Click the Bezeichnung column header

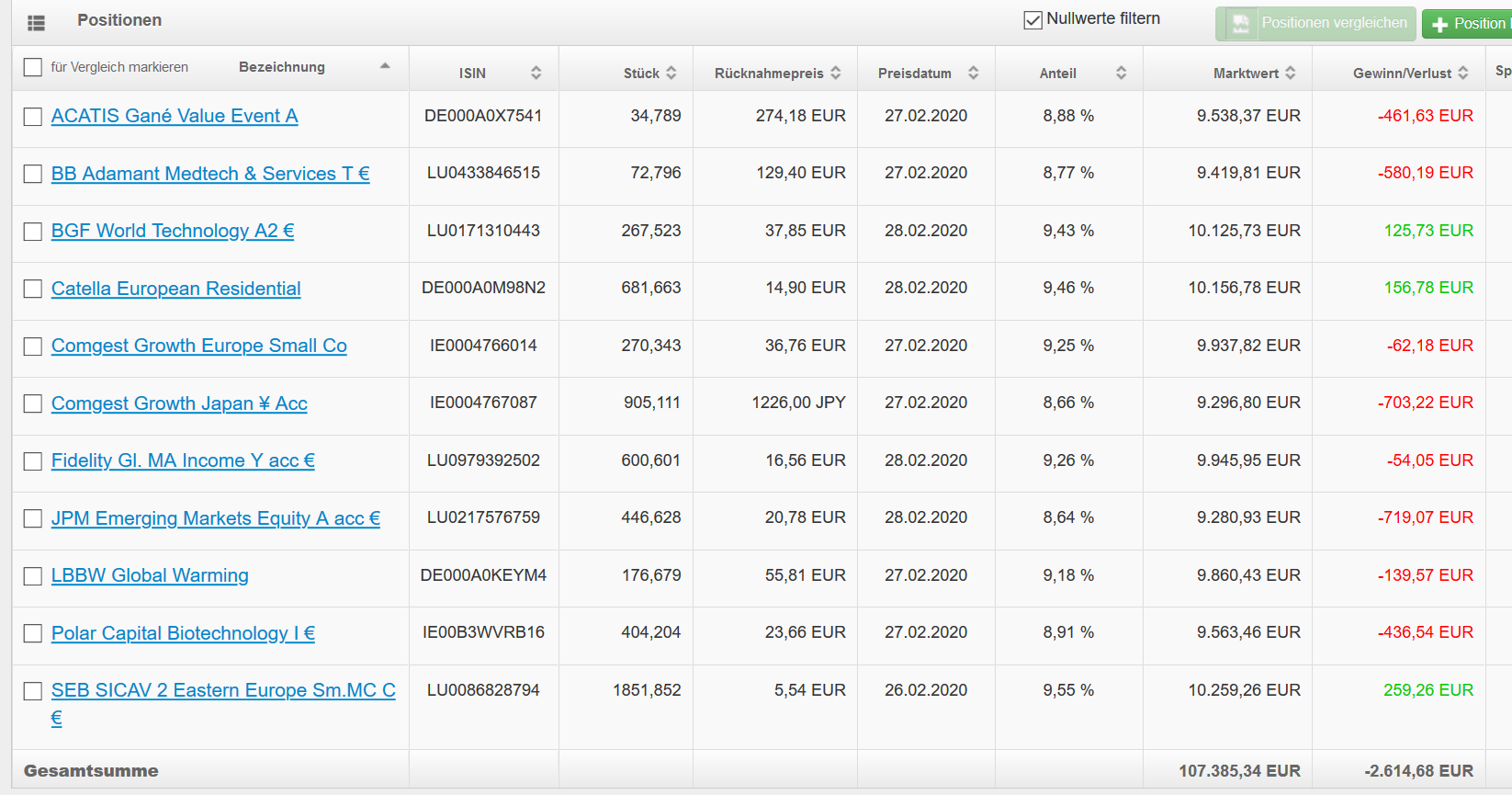[281, 67]
